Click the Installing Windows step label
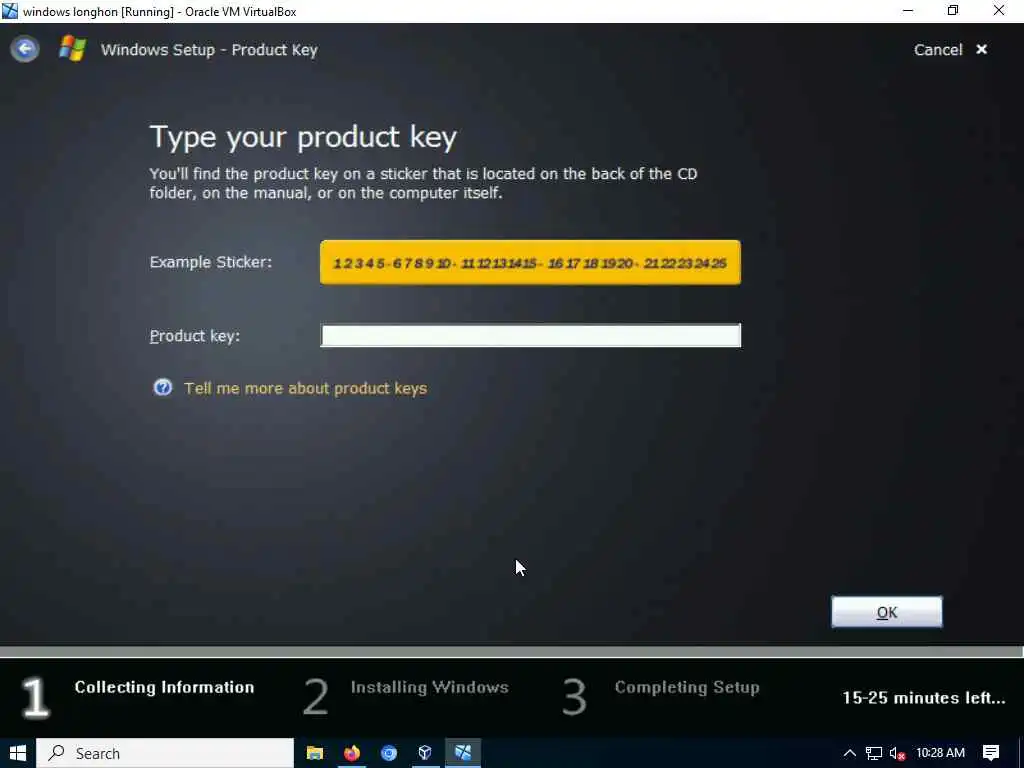 click(x=430, y=687)
